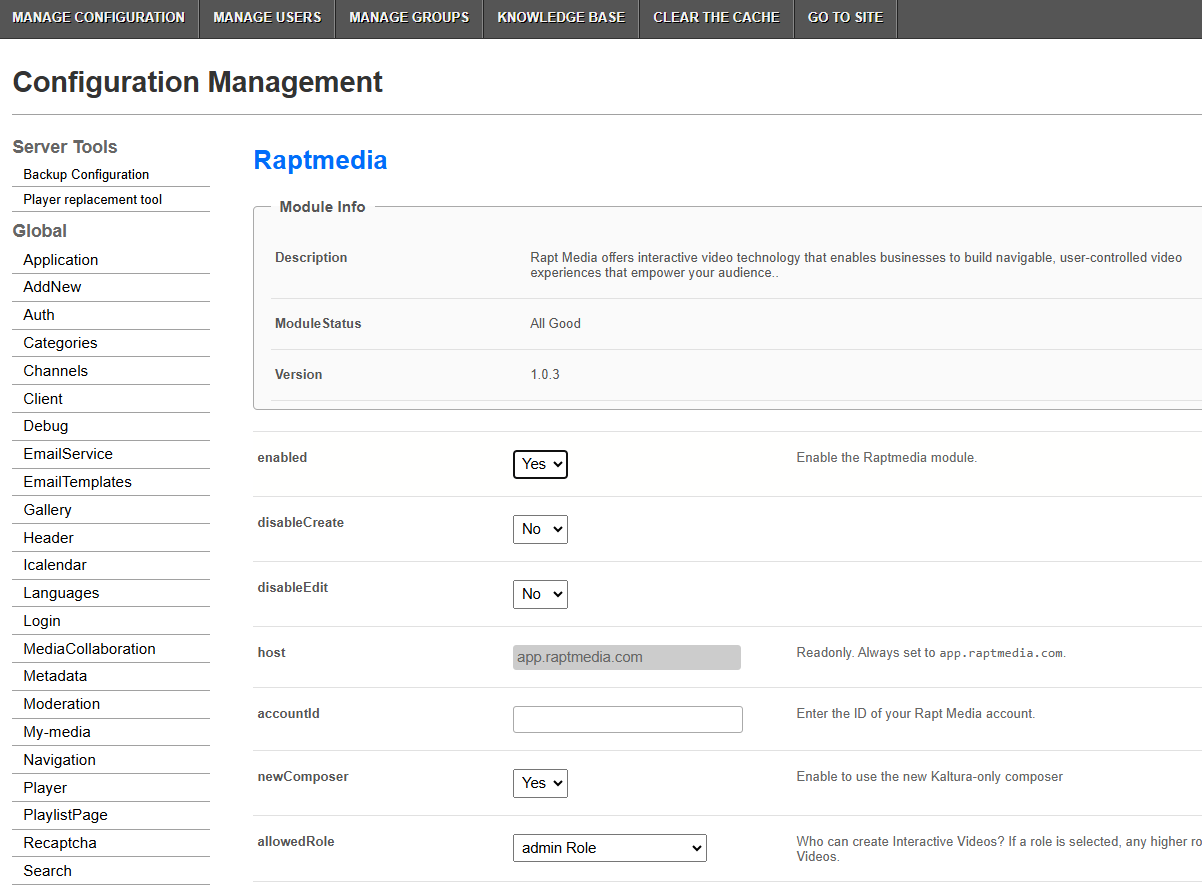Click 'Enable to use the new Kaltura-only composer' text
The width and height of the screenshot is (1202, 889).
coord(930,777)
